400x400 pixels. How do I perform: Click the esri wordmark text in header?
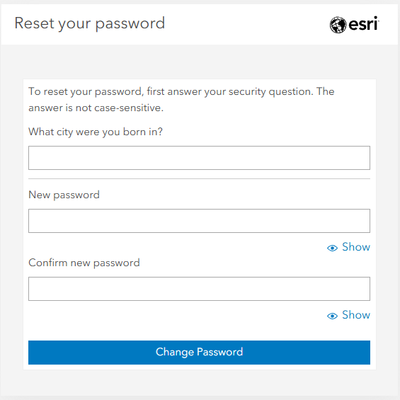364,25
